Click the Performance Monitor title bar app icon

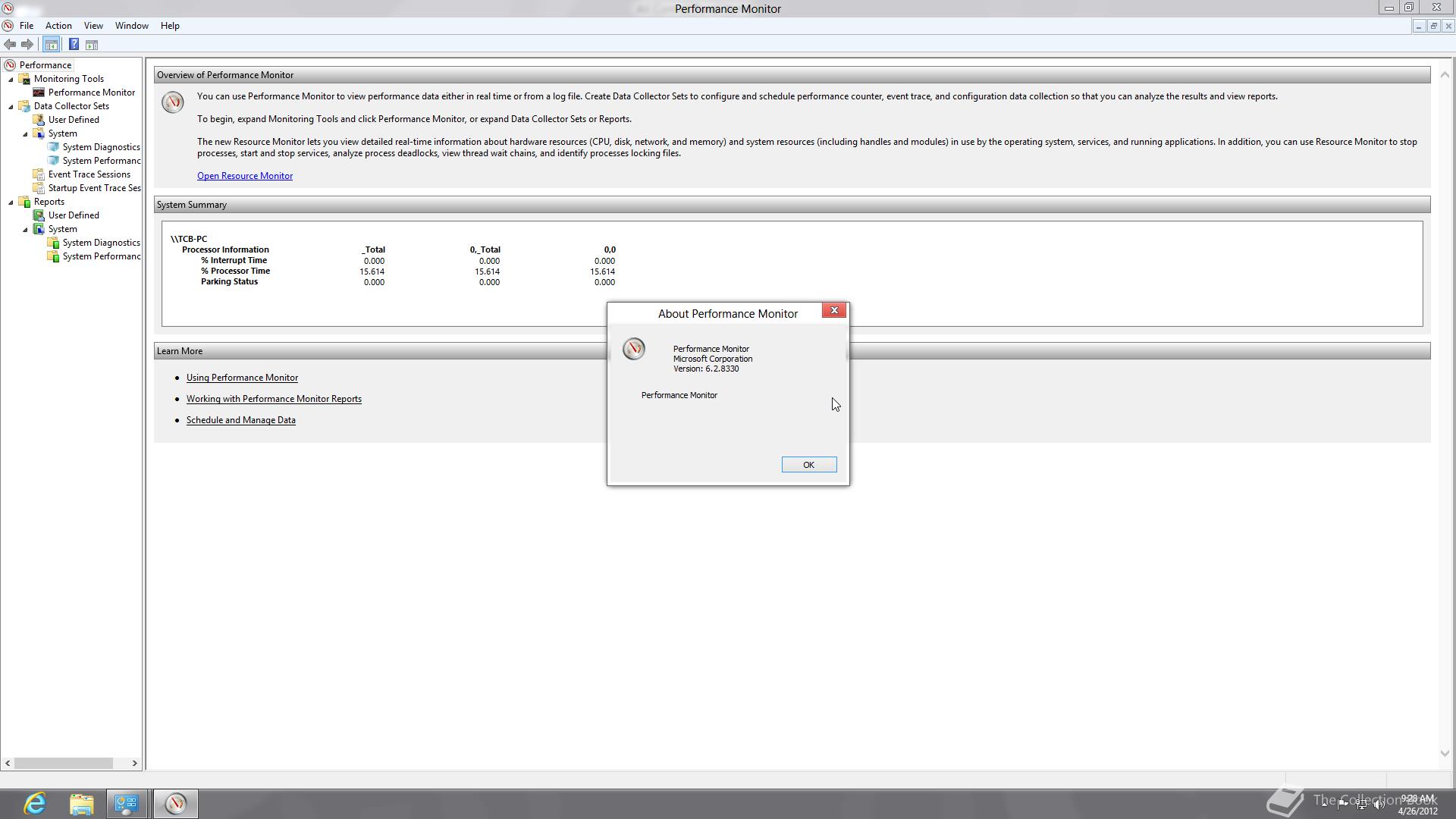click(7, 8)
